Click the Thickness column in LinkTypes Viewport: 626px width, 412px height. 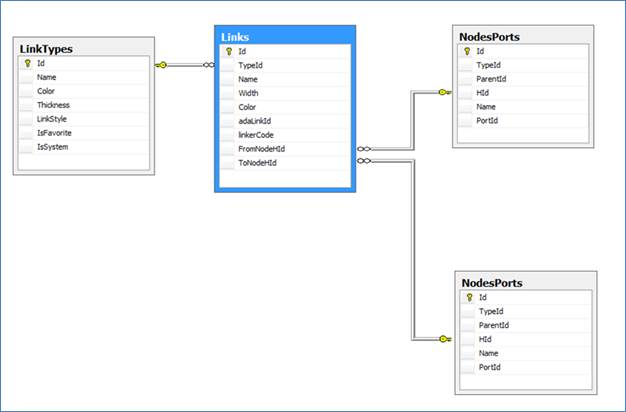coord(53,104)
